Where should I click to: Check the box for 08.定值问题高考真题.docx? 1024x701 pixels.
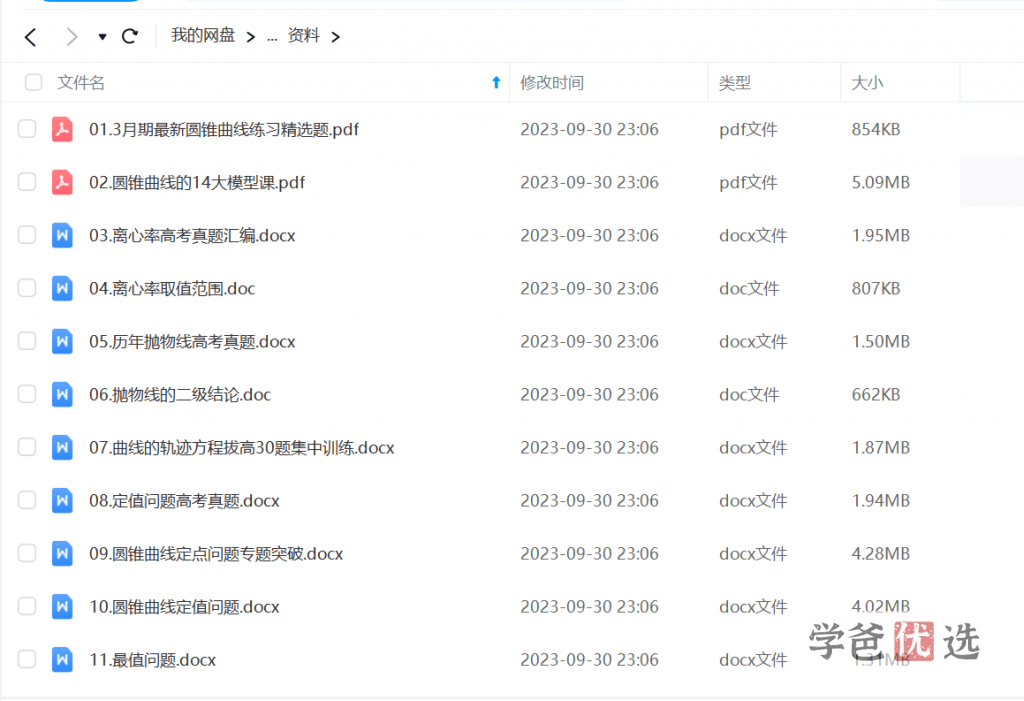pos(27,500)
